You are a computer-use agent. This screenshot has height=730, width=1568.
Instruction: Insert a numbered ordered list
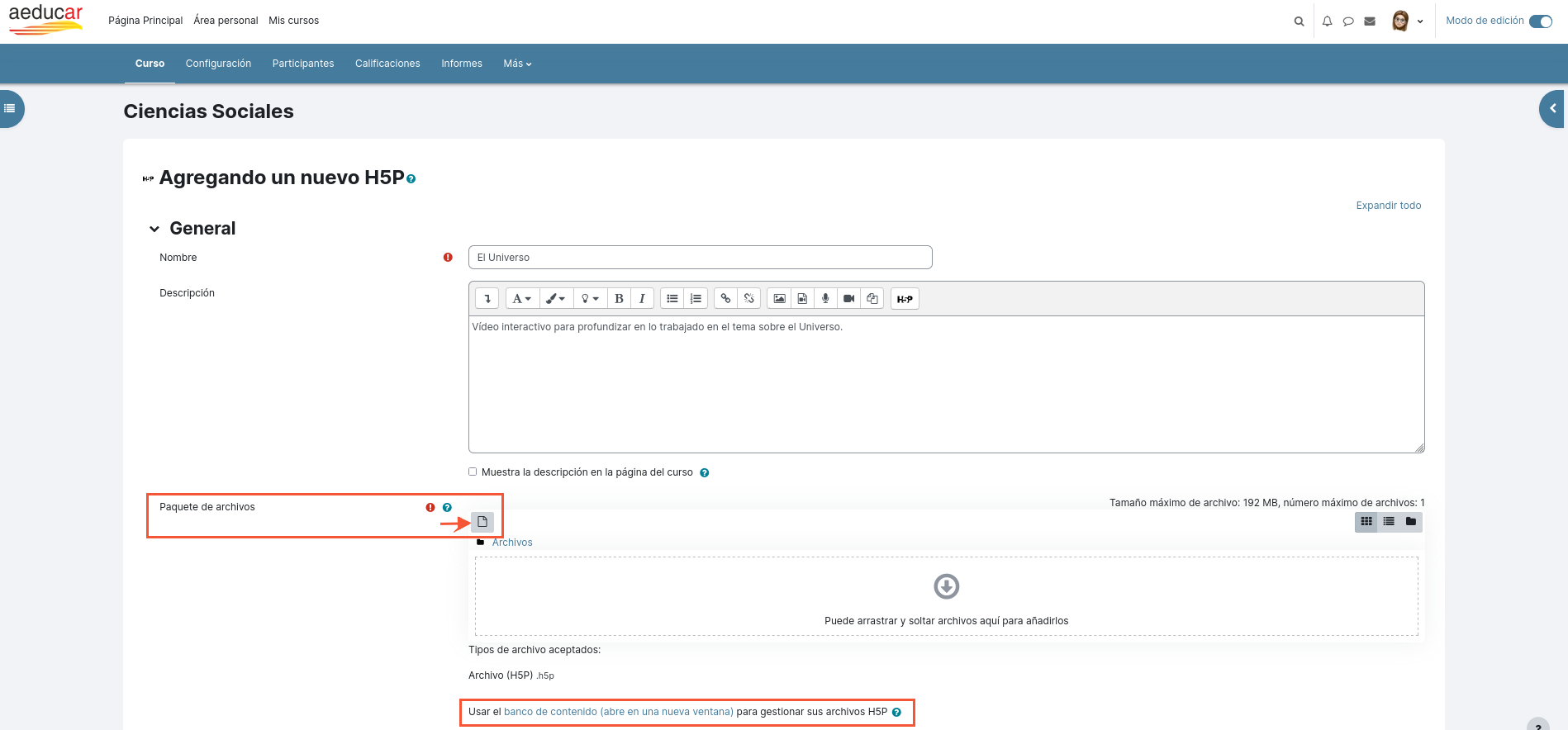point(696,299)
